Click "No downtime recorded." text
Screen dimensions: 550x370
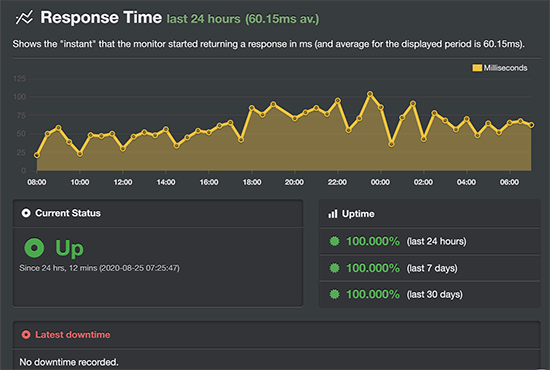69,362
